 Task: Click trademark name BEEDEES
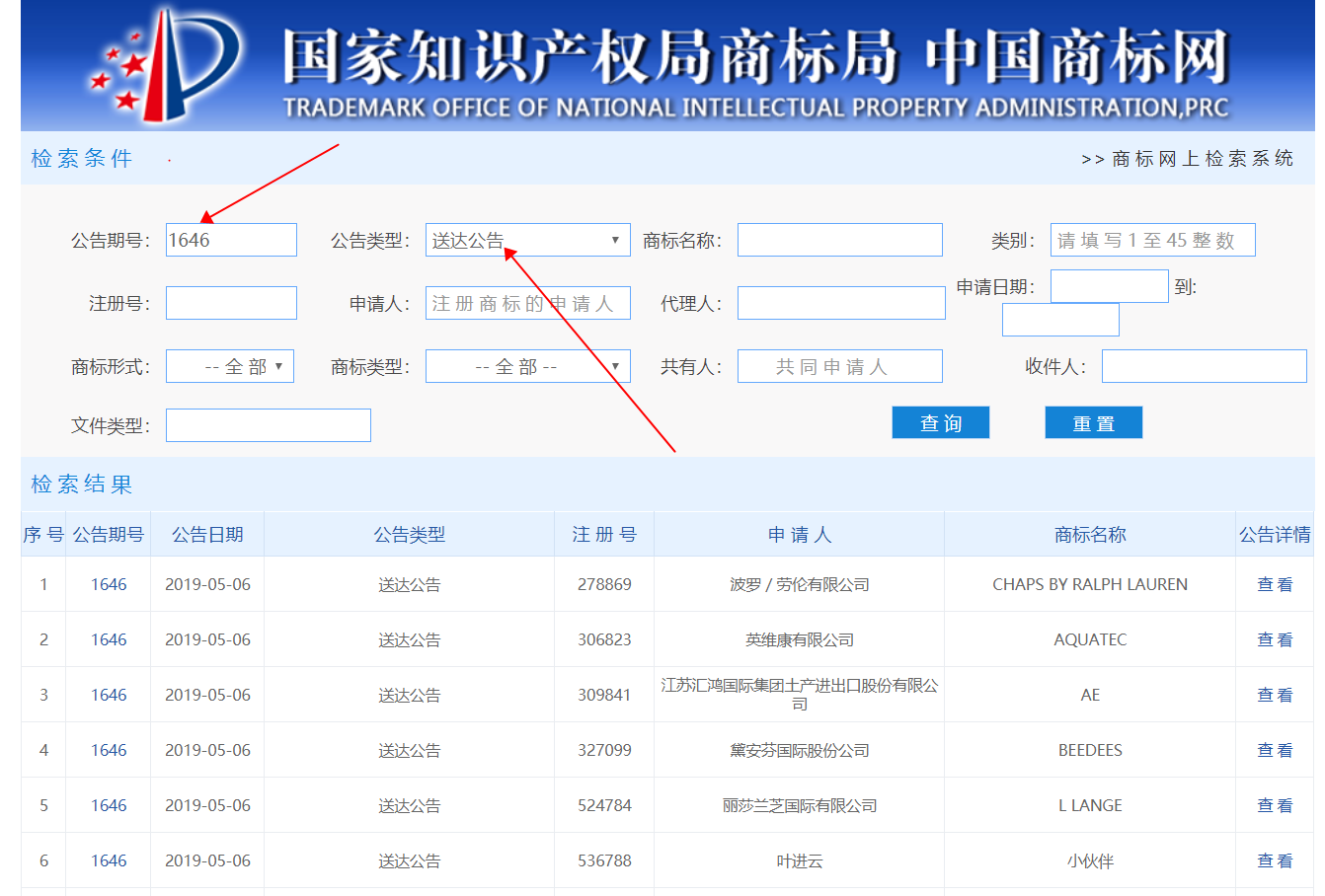click(1090, 750)
